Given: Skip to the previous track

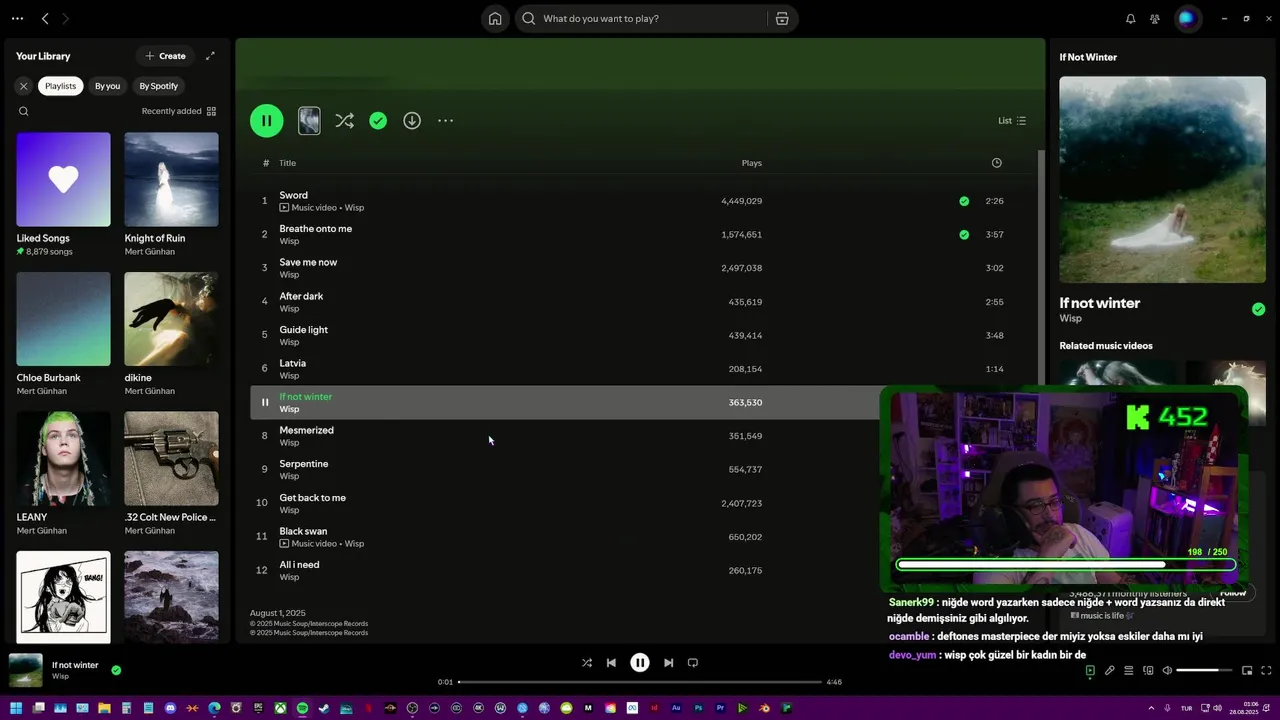Looking at the screenshot, I should coord(611,662).
